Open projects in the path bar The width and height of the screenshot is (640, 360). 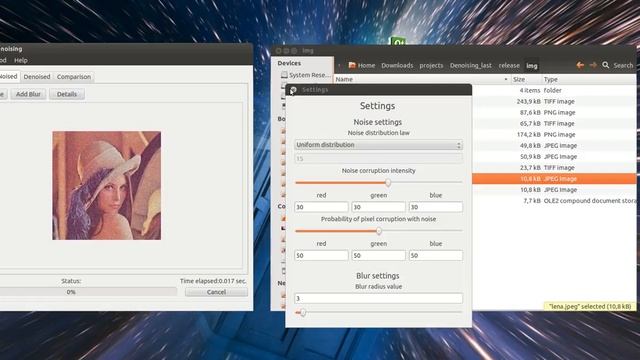(x=431, y=65)
